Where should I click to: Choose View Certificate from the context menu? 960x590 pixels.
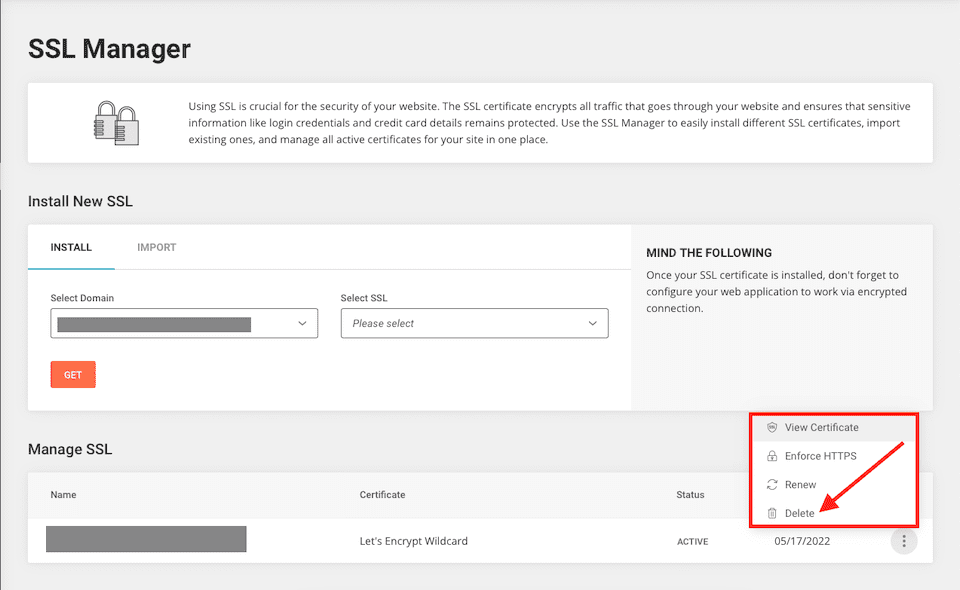coord(821,427)
